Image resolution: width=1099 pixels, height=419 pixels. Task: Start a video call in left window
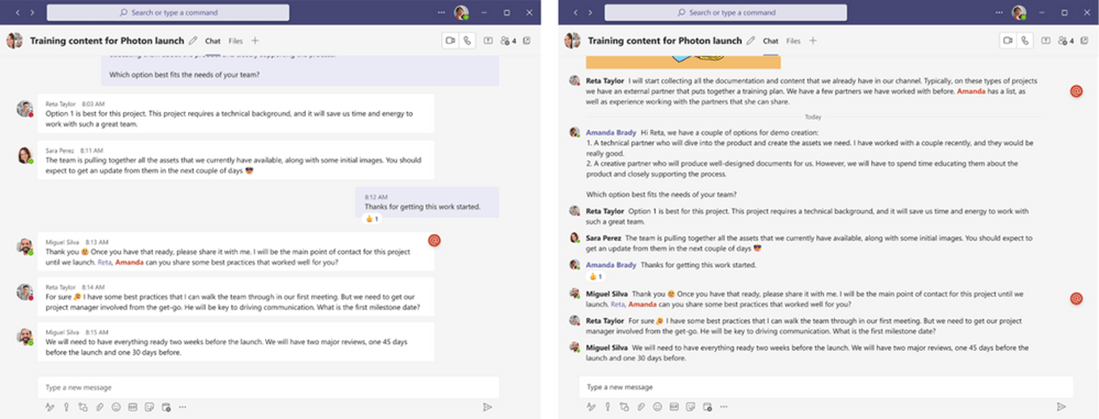450,41
